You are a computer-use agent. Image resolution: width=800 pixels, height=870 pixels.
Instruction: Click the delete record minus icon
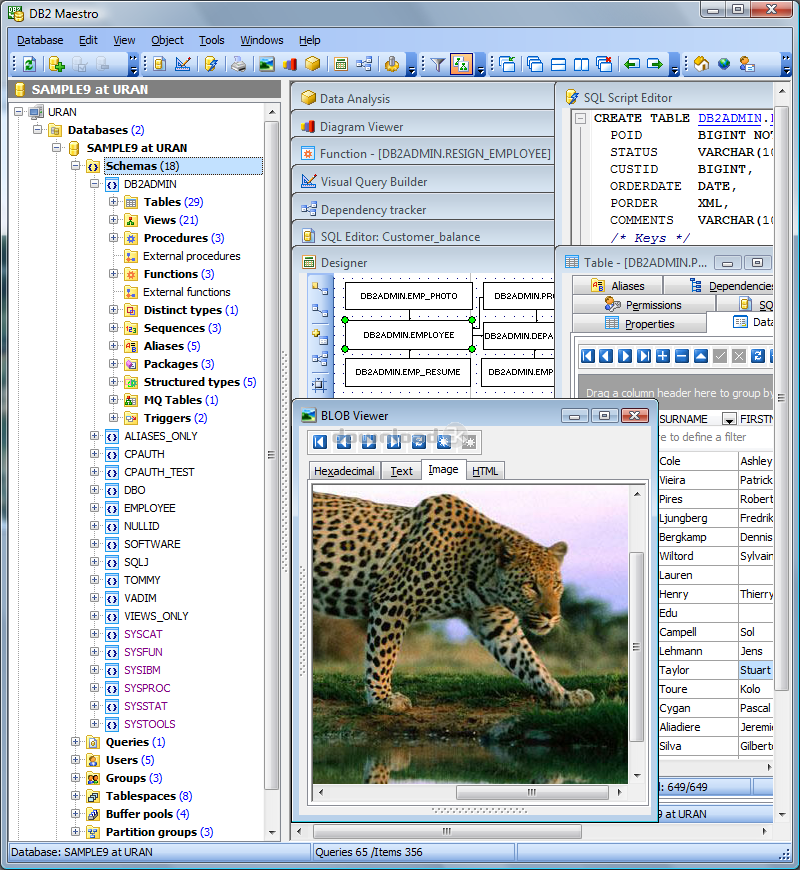pos(681,356)
